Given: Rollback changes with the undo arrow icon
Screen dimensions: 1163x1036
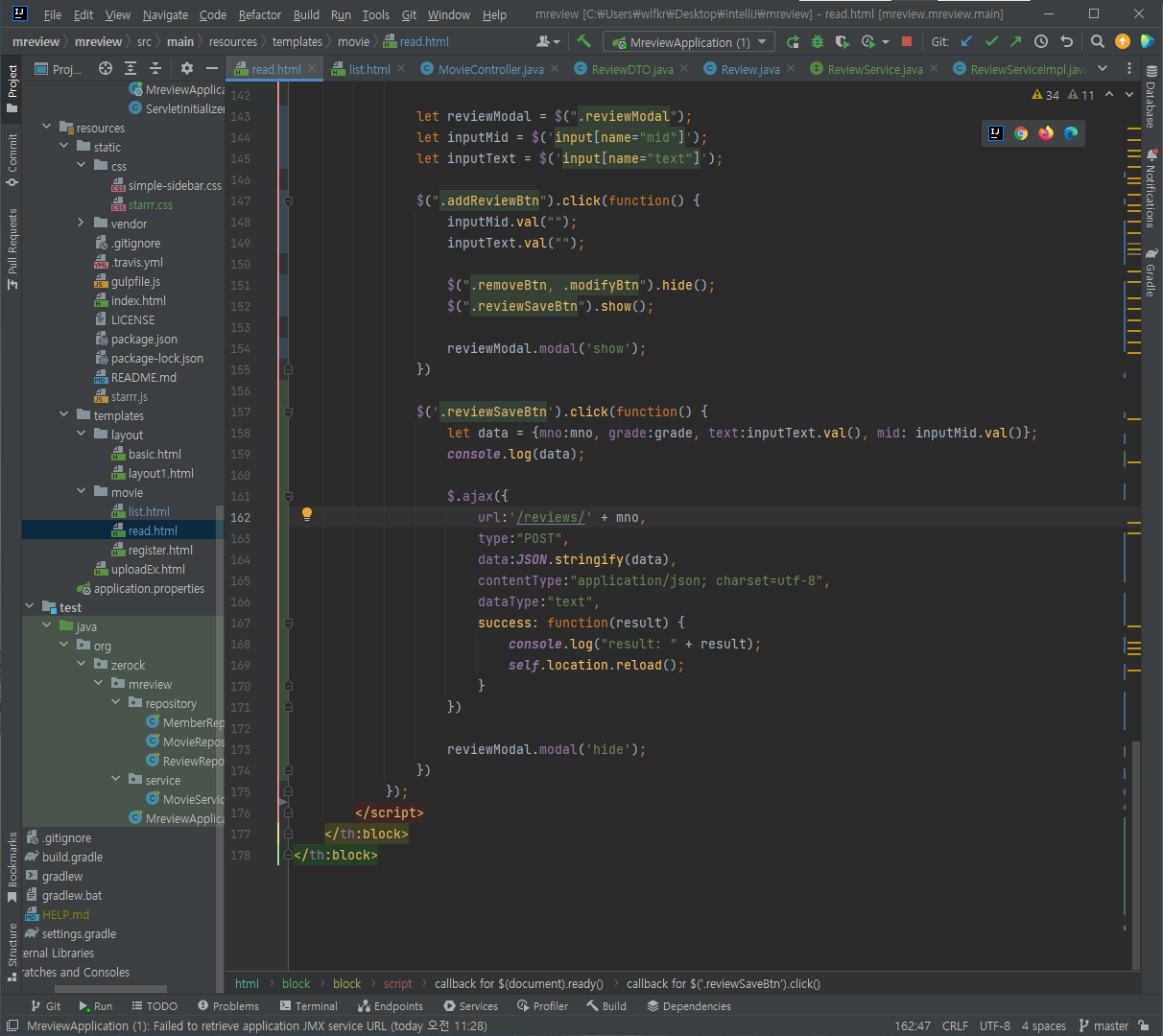Looking at the screenshot, I should point(1066,41).
